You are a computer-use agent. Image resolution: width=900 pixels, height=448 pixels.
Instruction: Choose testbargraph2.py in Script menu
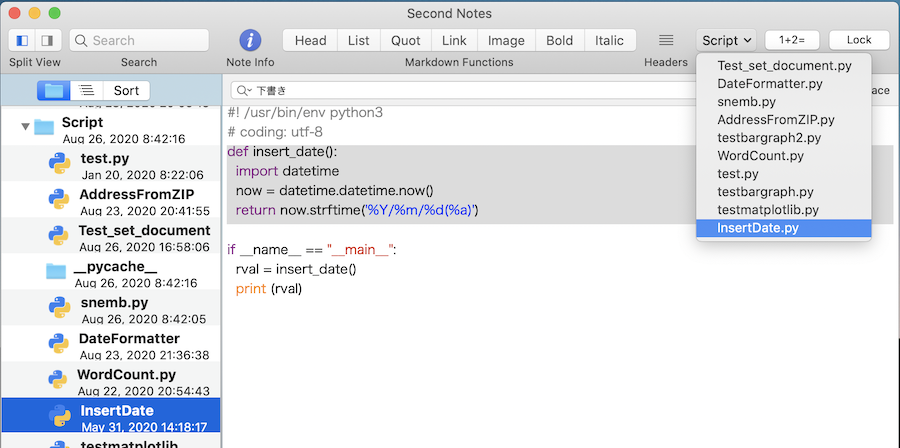coord(784,138)
